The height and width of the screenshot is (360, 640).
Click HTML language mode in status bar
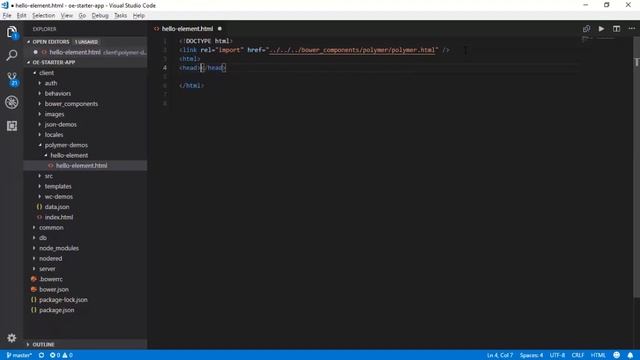[598, 355]
